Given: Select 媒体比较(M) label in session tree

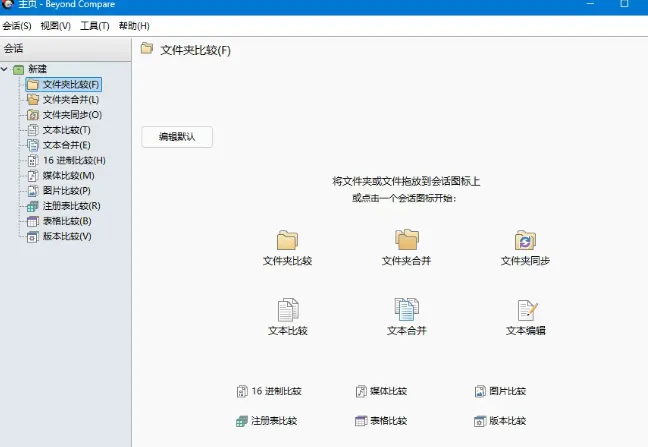Looking at the screenshot, I should [69, 176].
